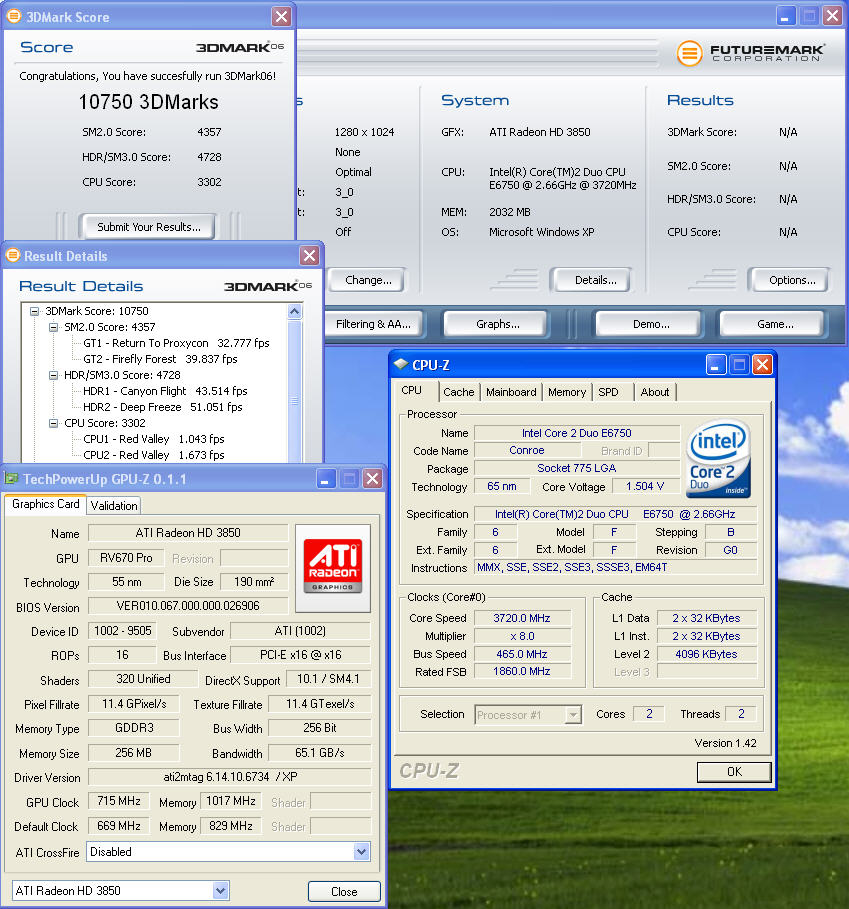This screenshot has width=849, height=909.
Task: Select GT2 - Firefly Forest row
Action: (x=160, y=359)
